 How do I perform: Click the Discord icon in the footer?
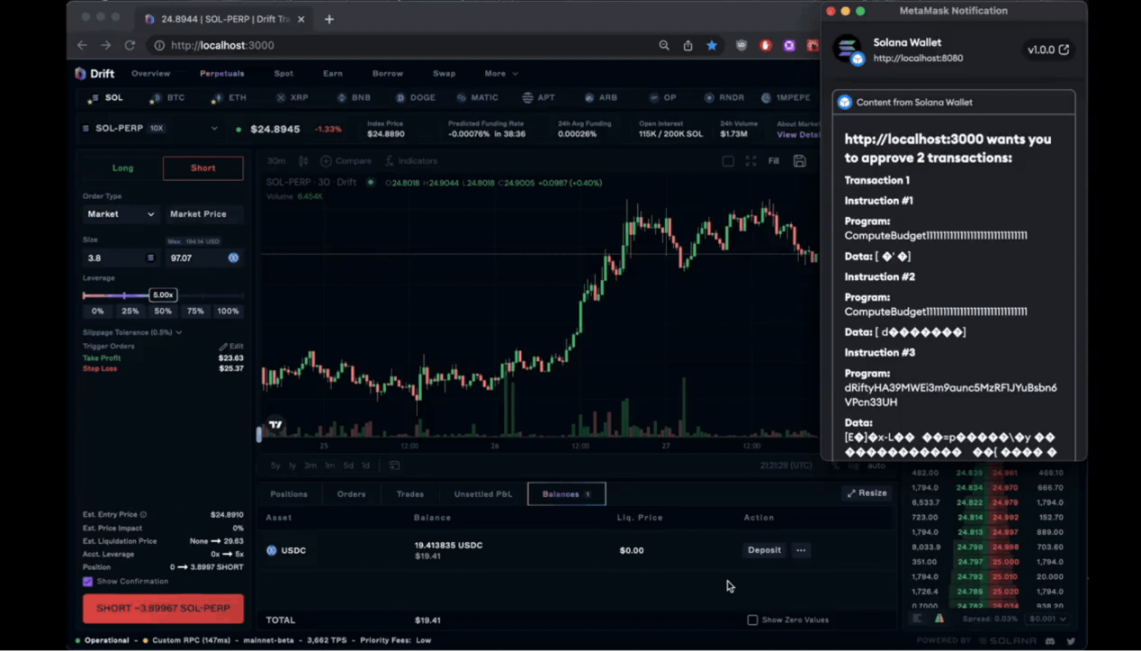[x=1050, y=641]
